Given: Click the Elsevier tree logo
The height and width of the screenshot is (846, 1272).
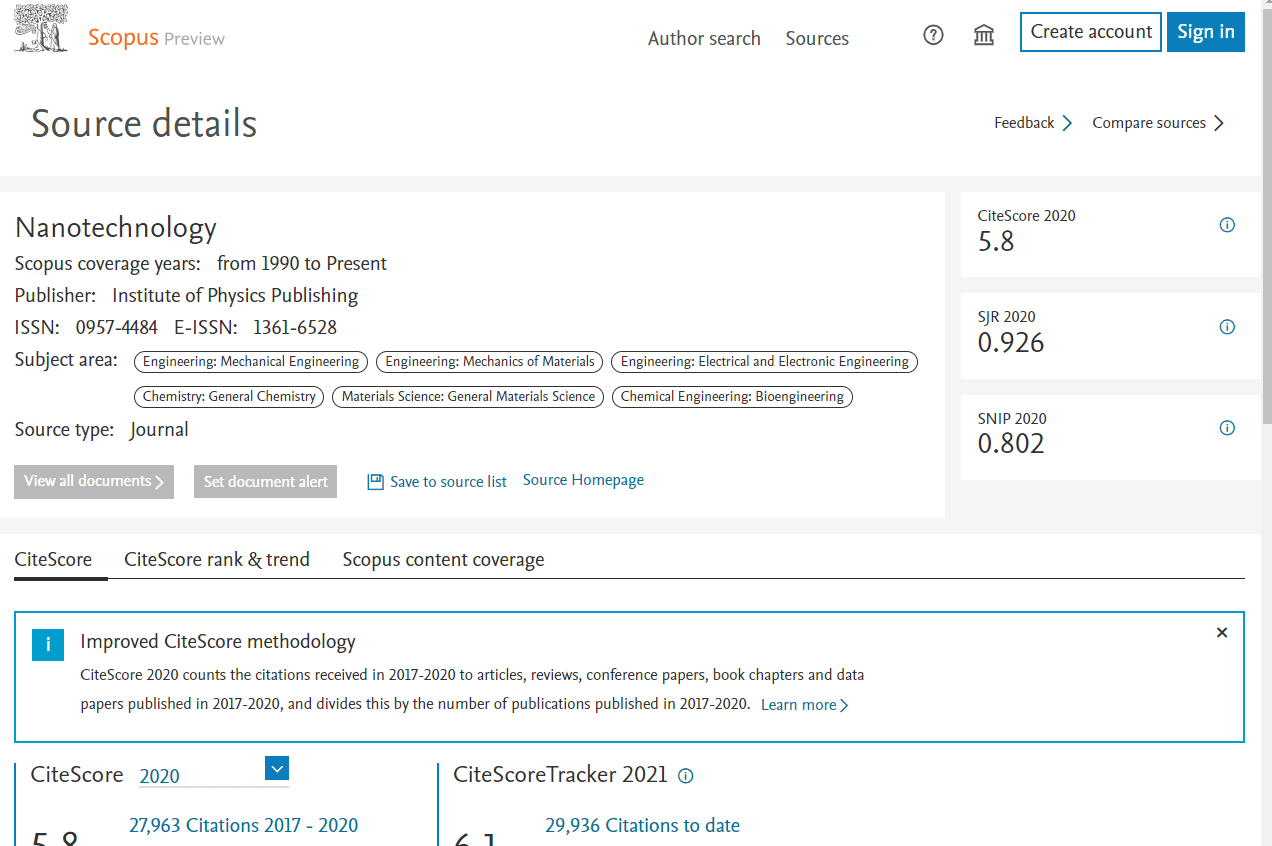Looking at the screenshot, I should point(41,28).
